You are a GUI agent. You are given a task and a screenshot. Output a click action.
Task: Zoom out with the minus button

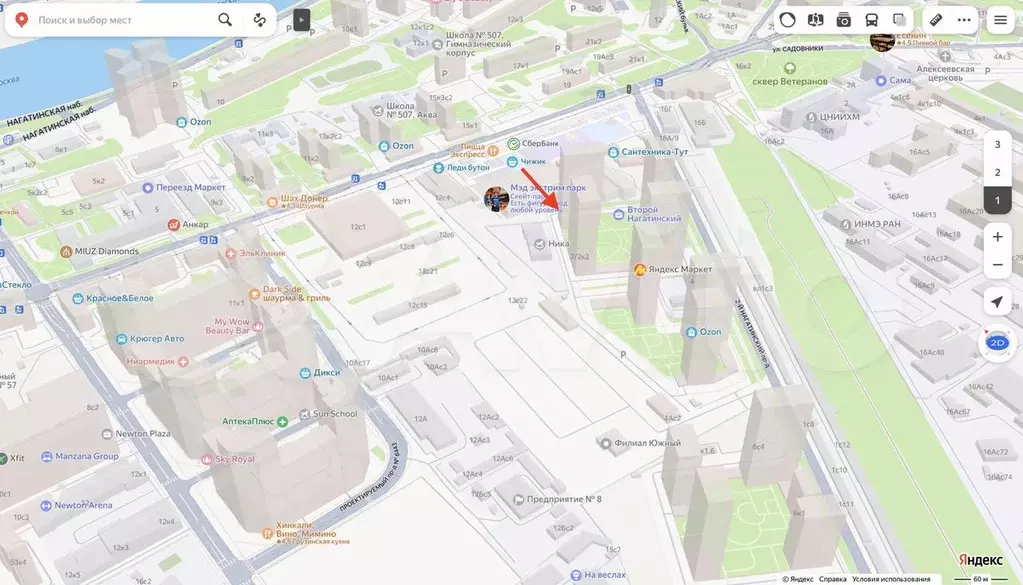pyautogui.click(x=998, y=265)
